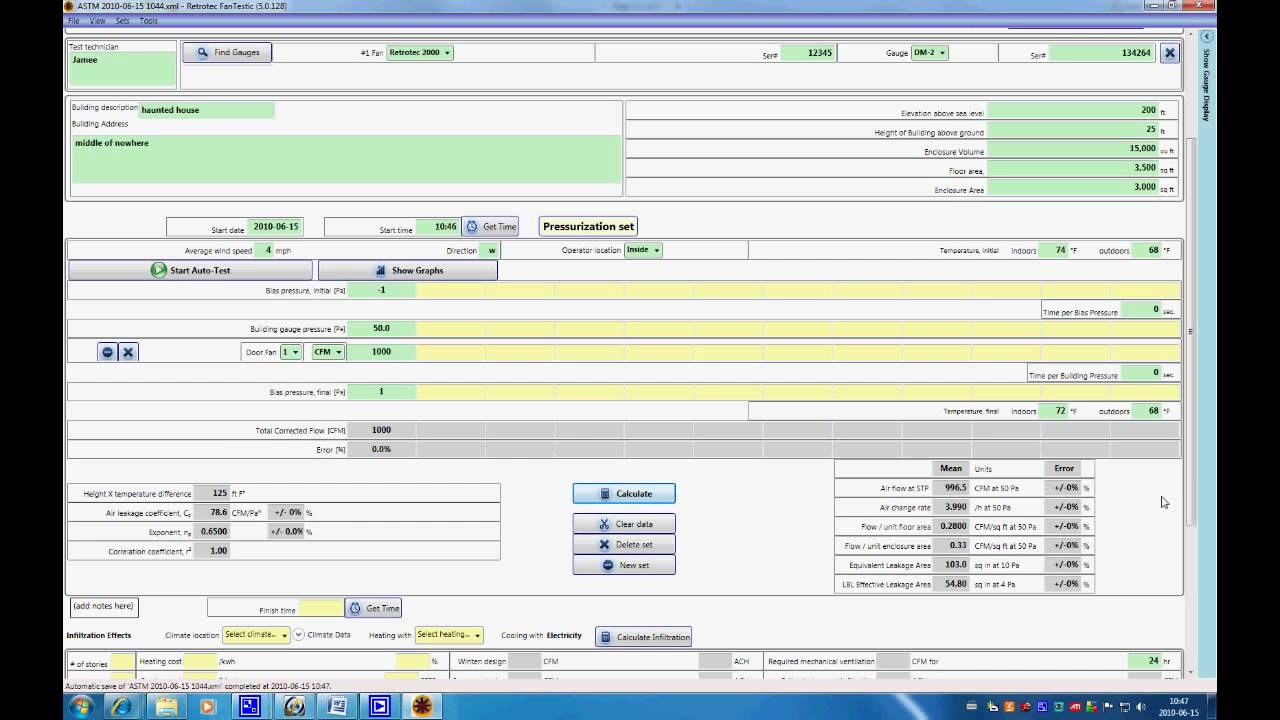This screenshot has width=1280, height=720.
Task: Click the Enclosure Volume field
Action: point(1072,149)
